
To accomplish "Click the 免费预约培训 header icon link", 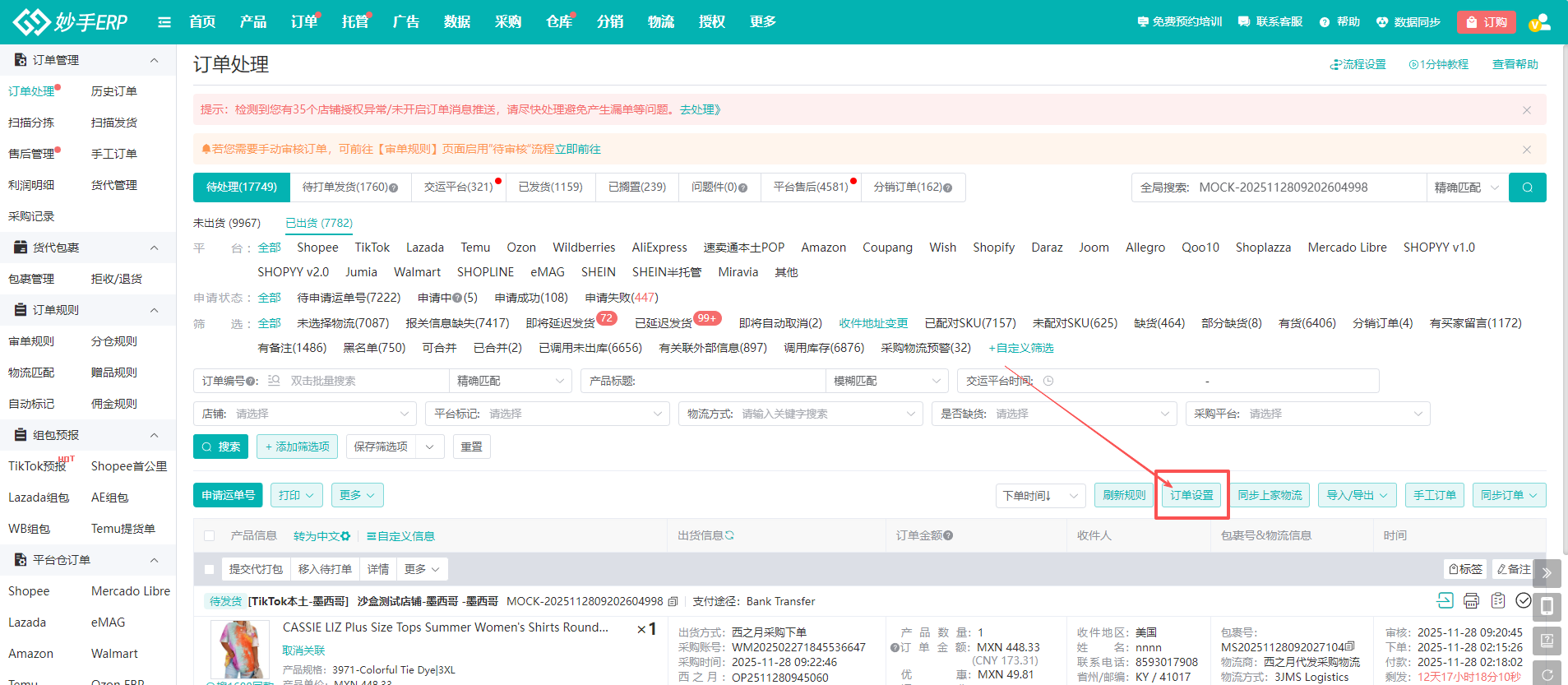I will point(1179,22).
